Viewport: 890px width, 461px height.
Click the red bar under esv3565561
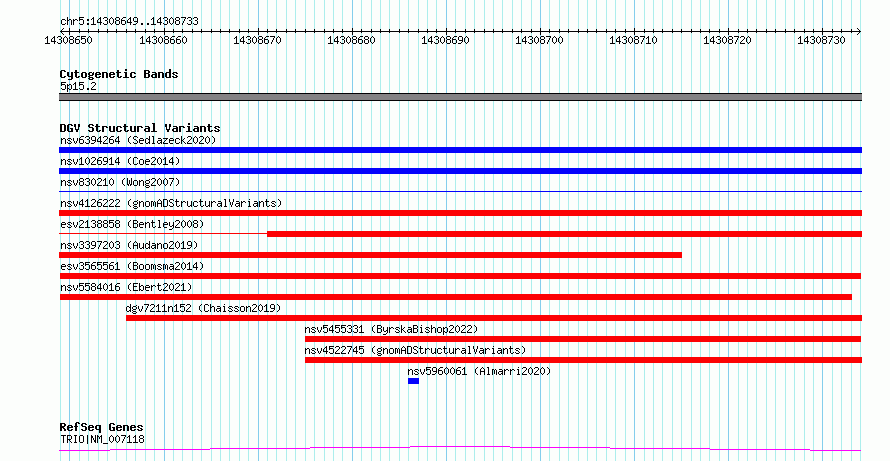460,276
